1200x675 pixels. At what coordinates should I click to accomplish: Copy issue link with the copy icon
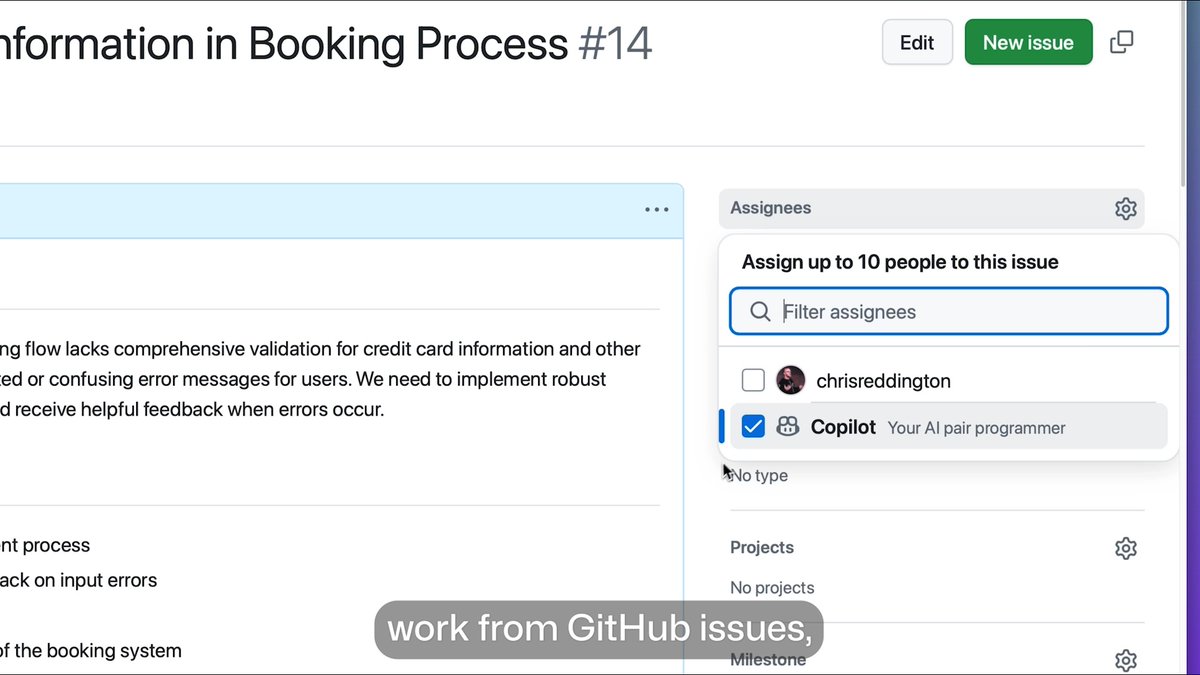1122,42
